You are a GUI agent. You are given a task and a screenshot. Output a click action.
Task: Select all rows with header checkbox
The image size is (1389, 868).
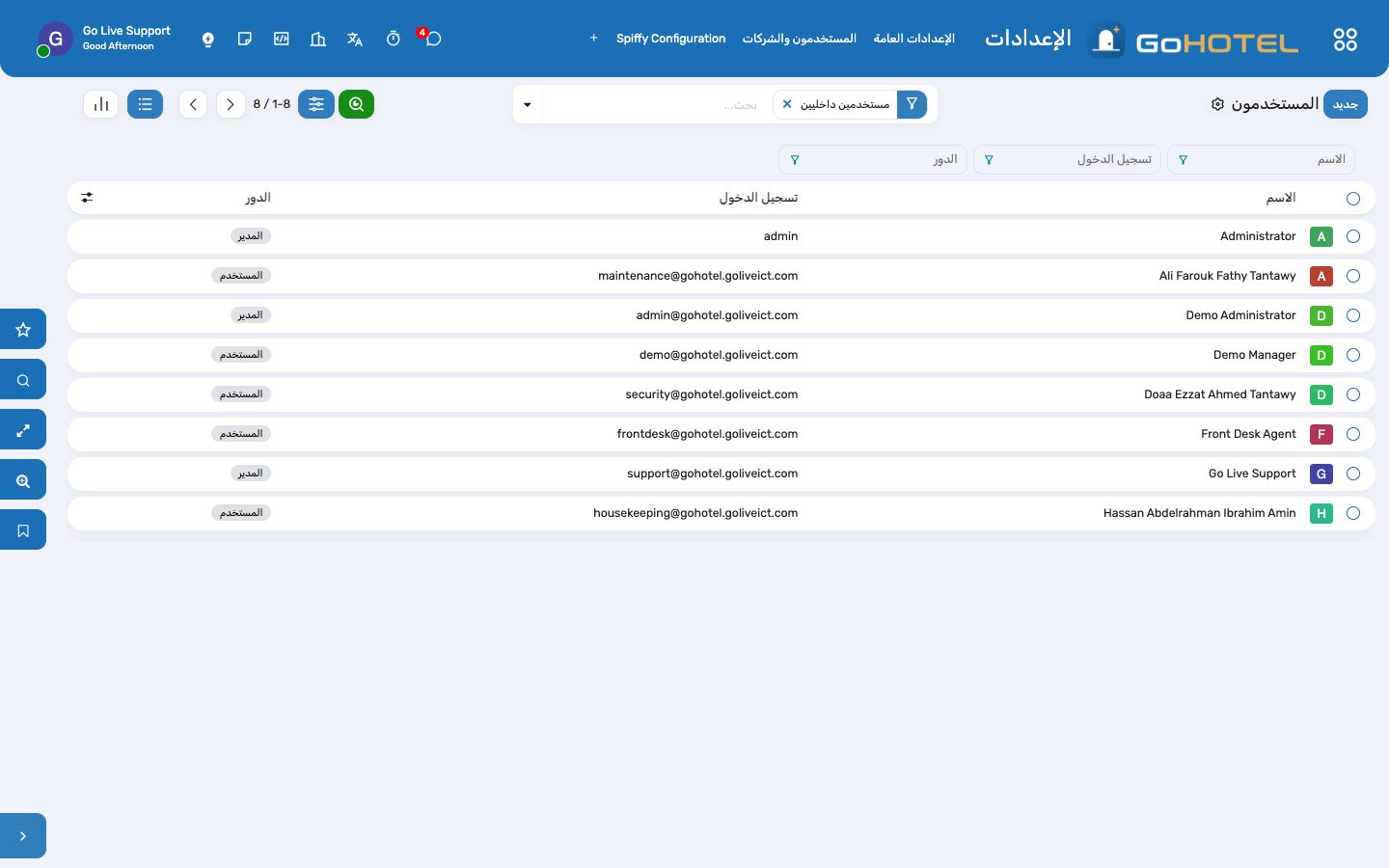1353,199
